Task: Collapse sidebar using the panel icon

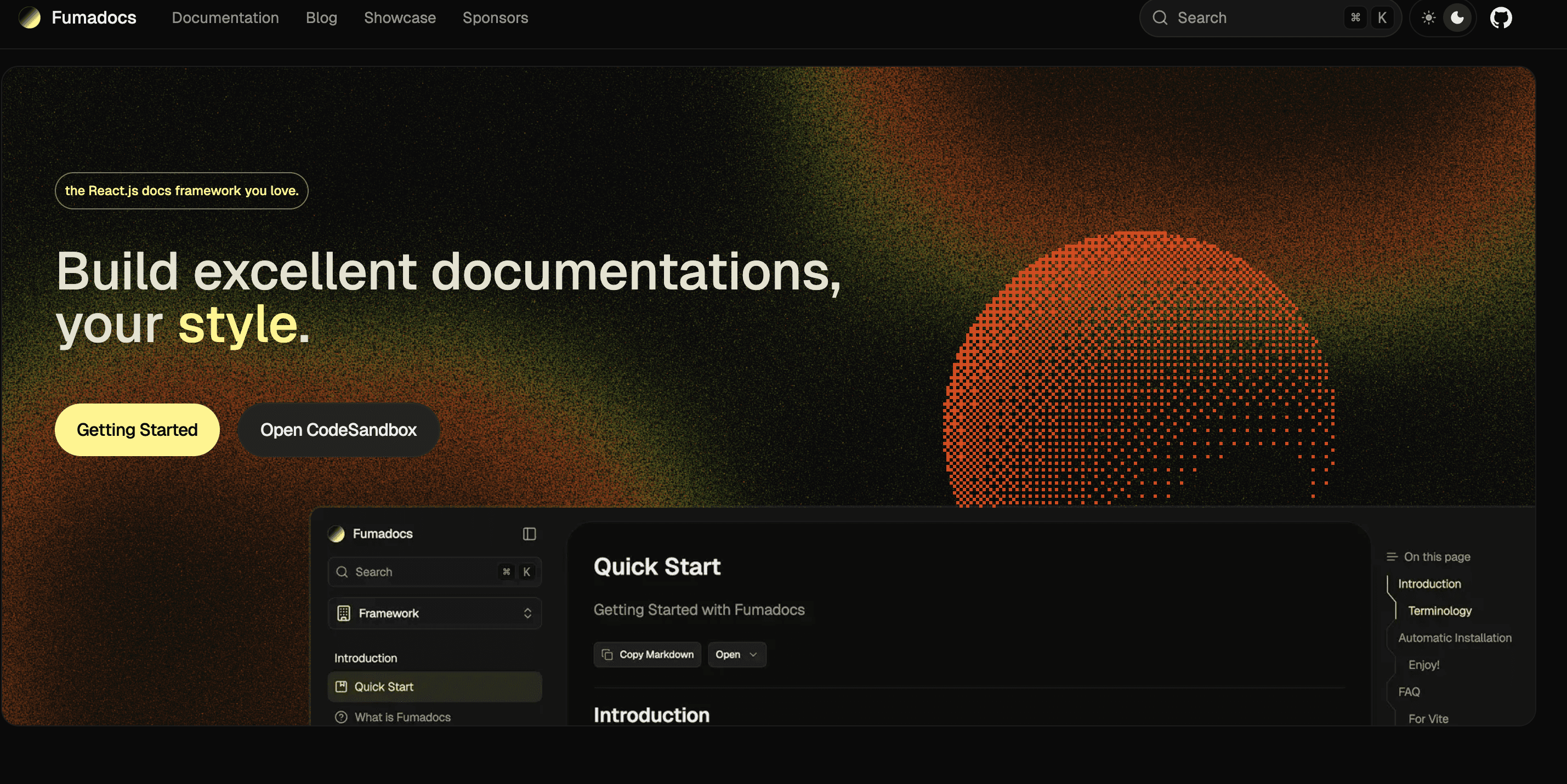Action: [529, 533]
